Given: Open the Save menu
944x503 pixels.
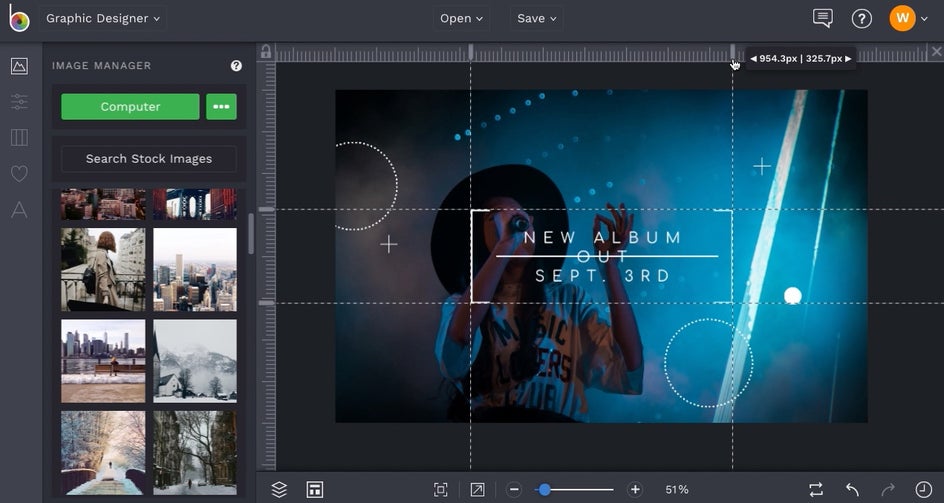Looking at the screenshot, I should pyautogui.click(x=536, y=18).
